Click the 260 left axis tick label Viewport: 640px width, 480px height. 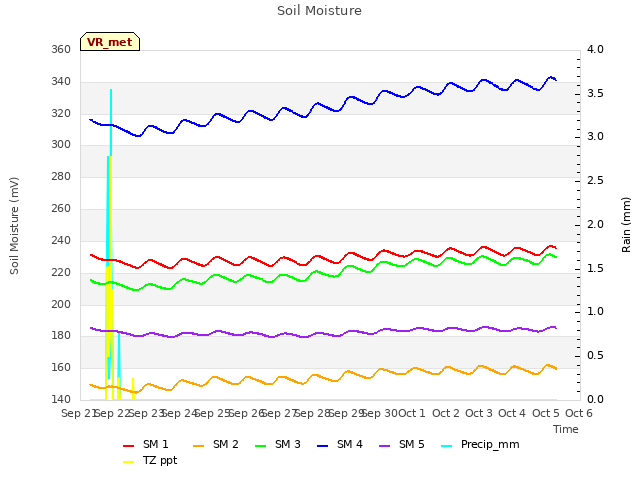pos(61,209)
